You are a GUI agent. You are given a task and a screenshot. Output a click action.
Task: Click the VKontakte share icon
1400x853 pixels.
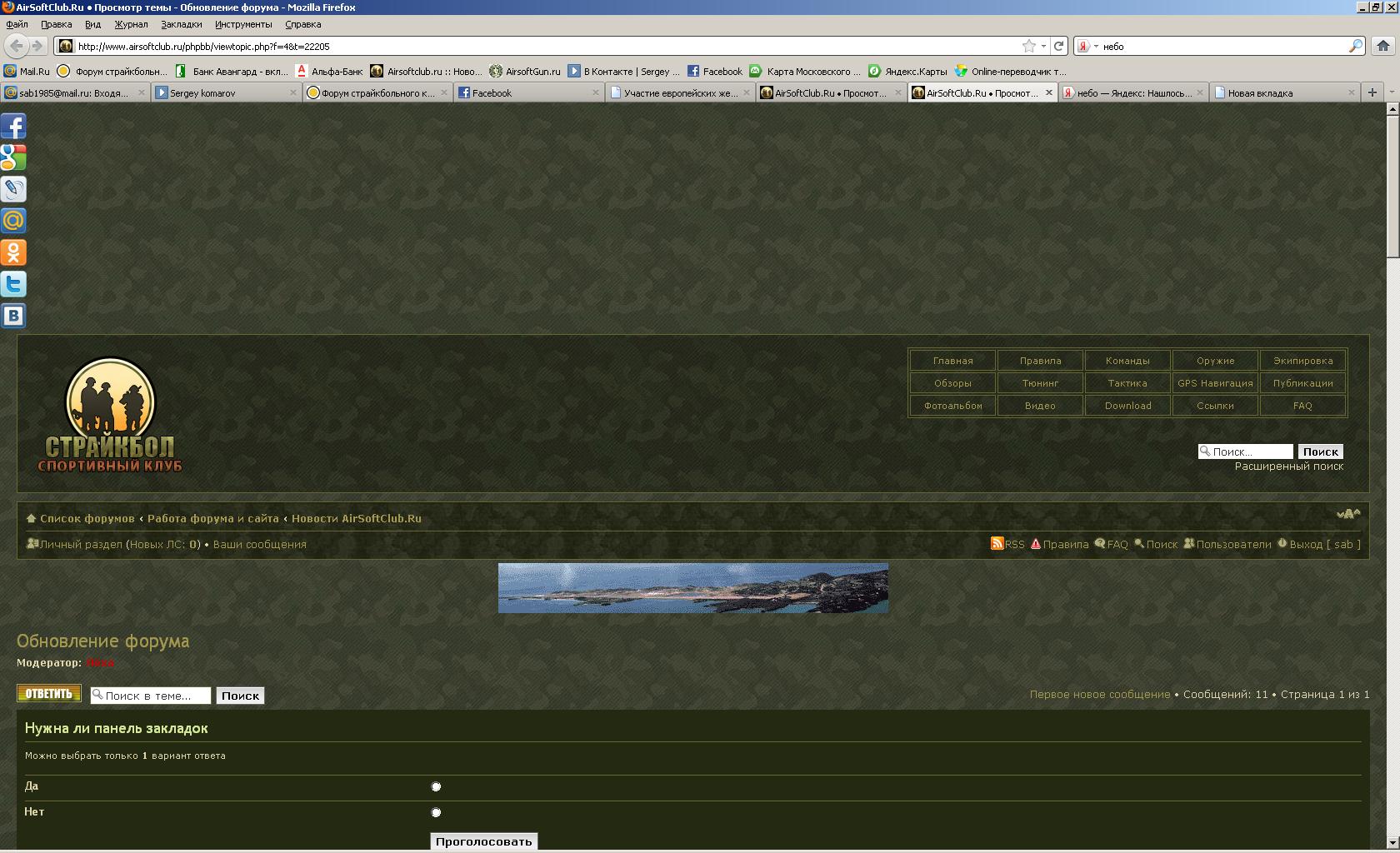click(x=13, y=316)
